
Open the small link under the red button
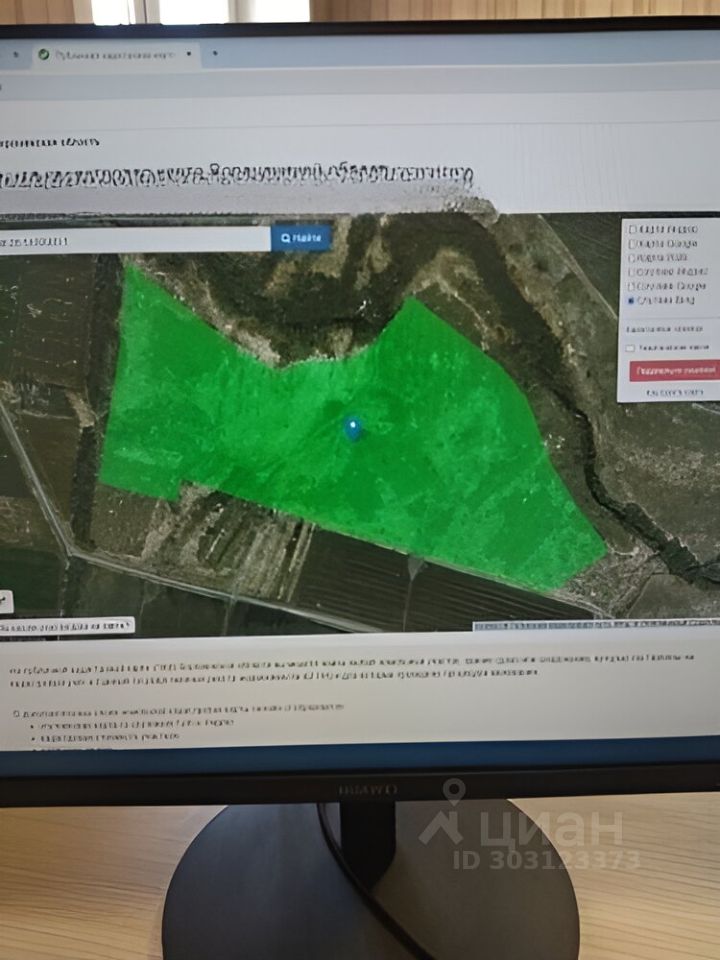click(674, 392)
